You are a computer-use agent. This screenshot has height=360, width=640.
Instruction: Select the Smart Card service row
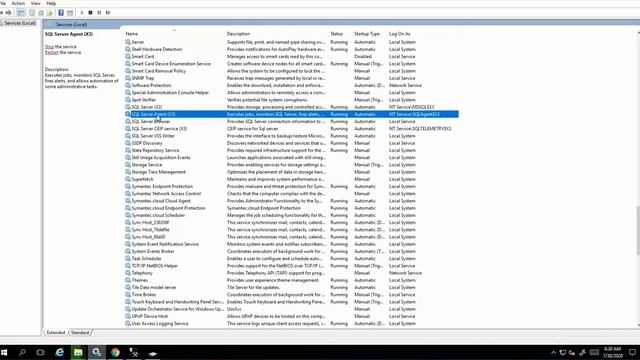click(x=292, y=57)
